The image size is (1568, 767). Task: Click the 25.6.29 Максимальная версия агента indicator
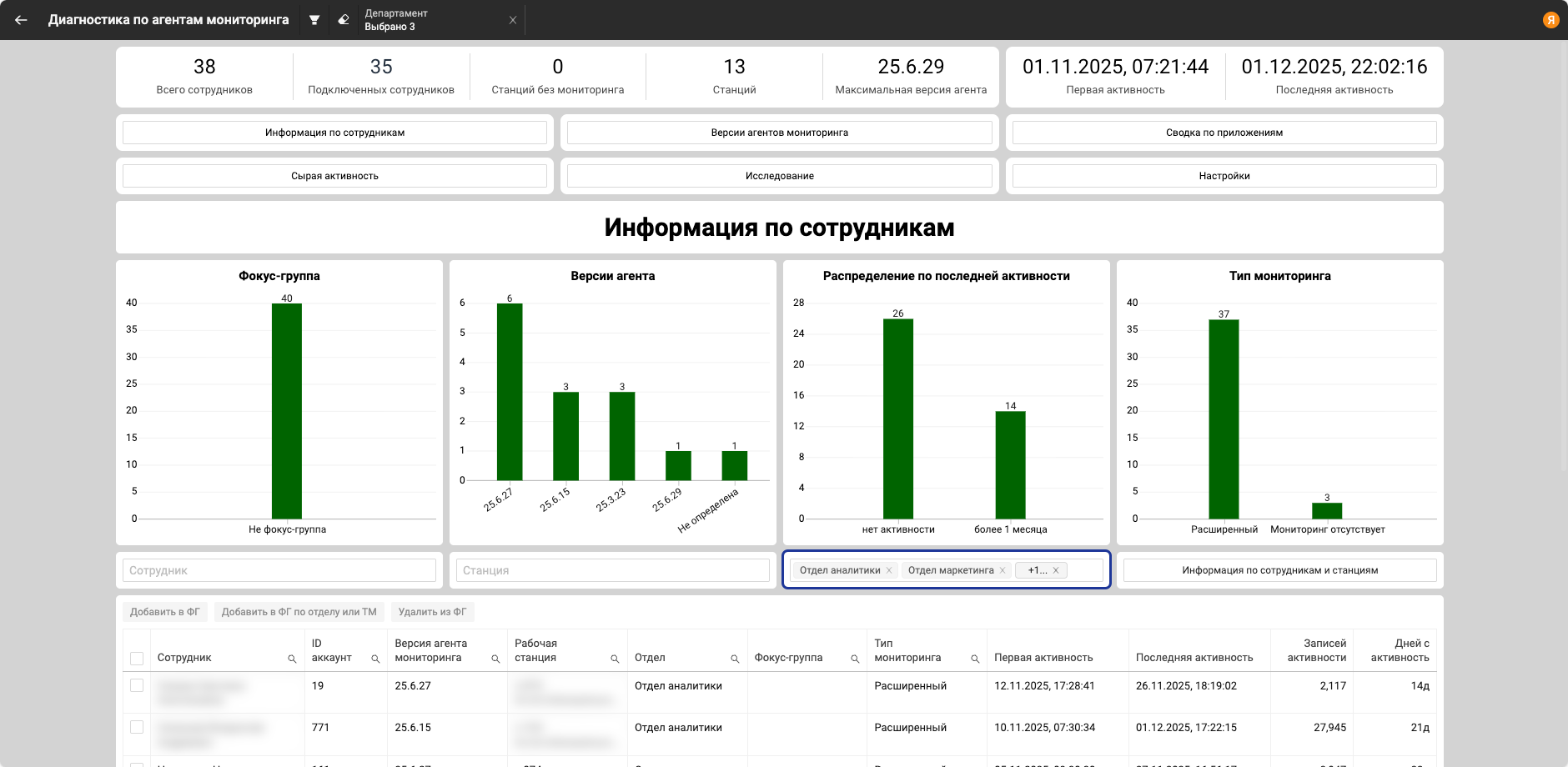point(911,77)
